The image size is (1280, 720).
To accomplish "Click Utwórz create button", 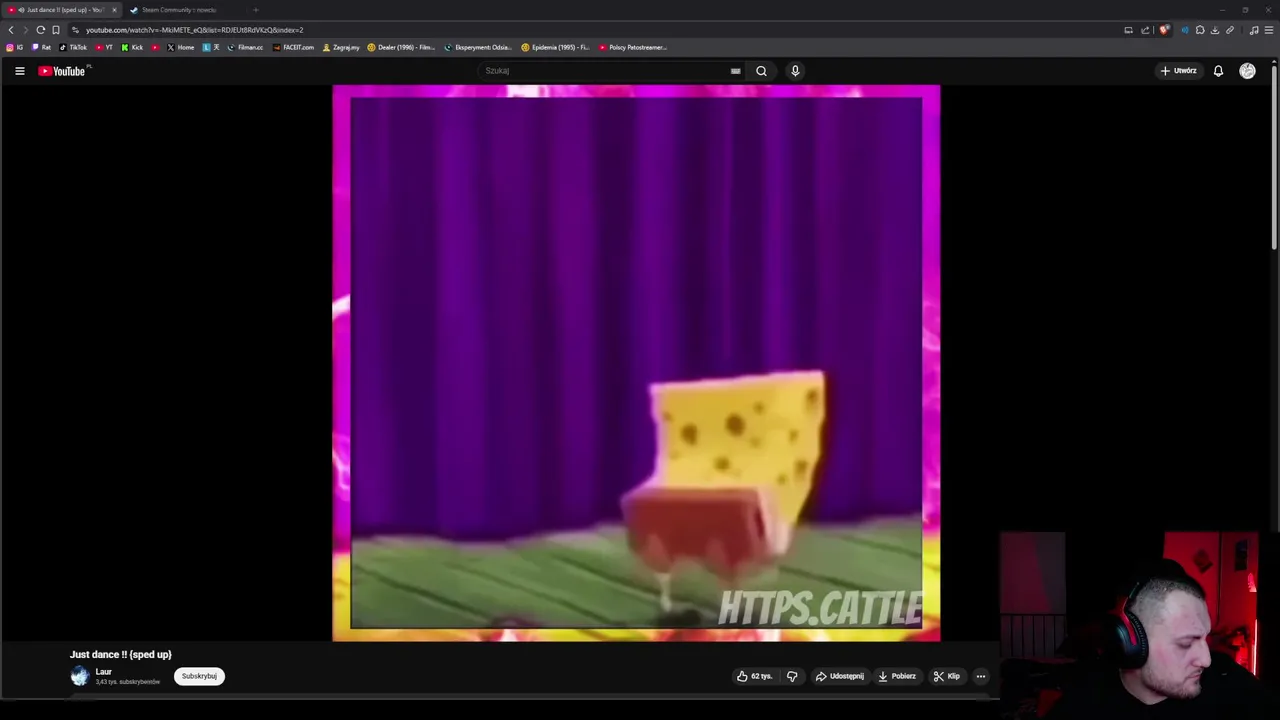I will [x=1179, y=71].
